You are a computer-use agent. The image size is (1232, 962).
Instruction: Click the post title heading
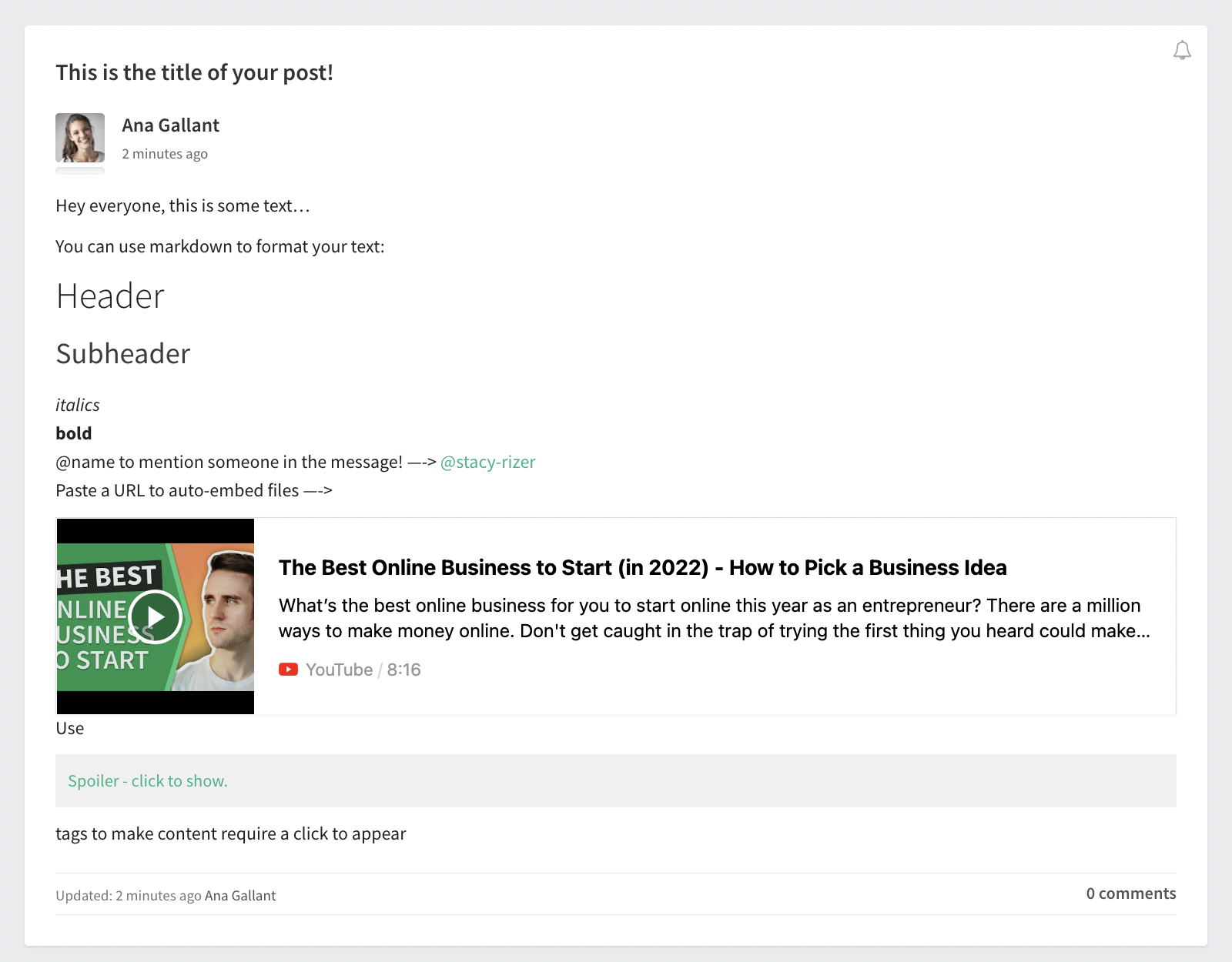coord(194,72)
